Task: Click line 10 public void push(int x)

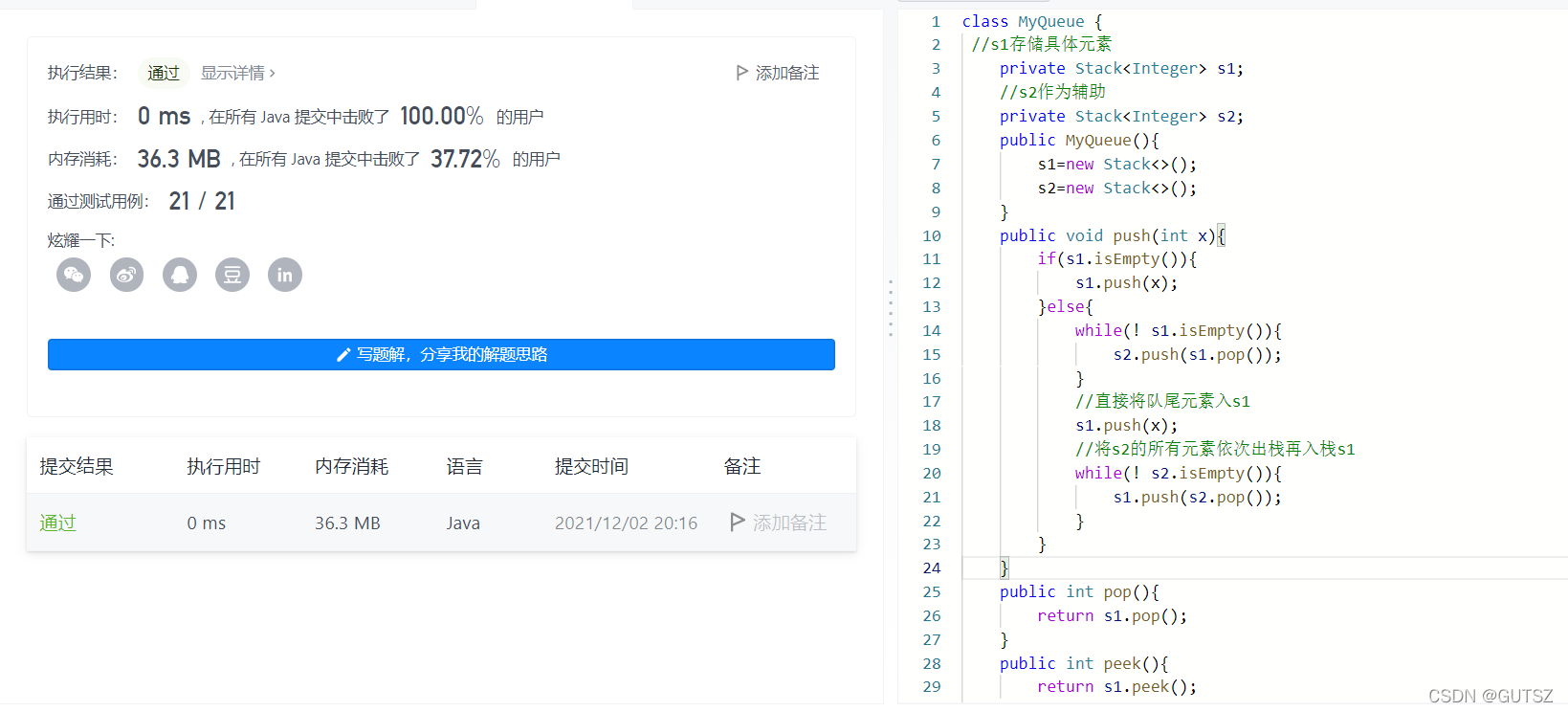Action: tap(1112, 235)
